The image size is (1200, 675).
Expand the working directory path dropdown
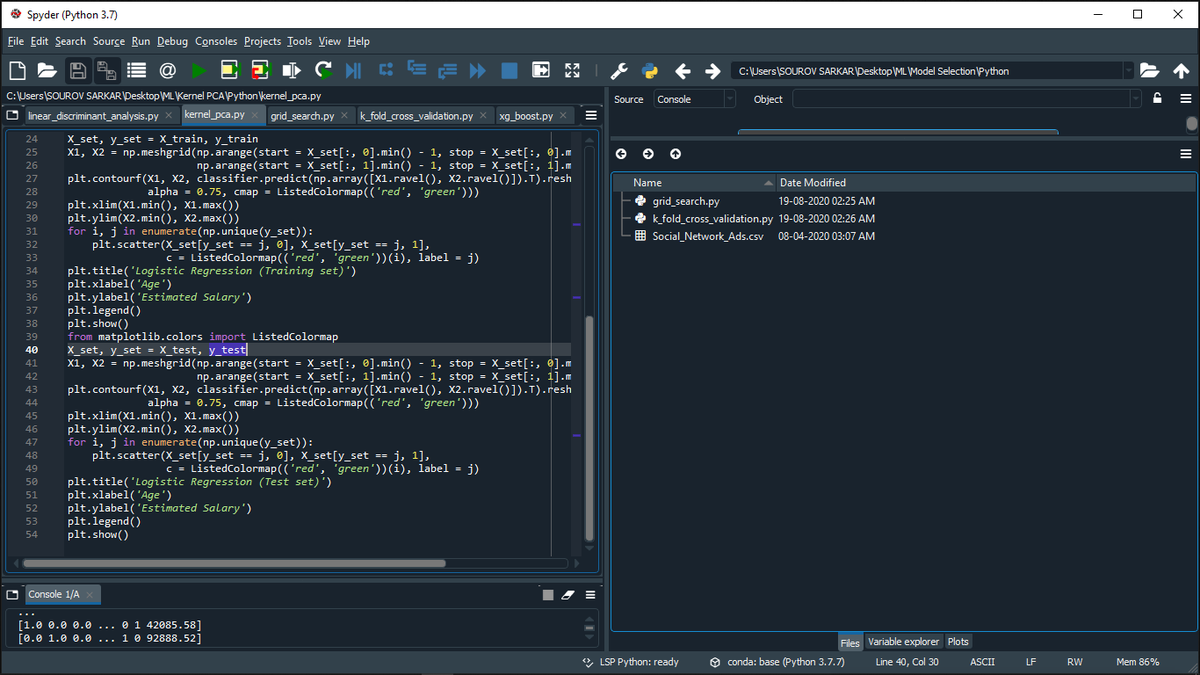click(x=1129, y=71)
